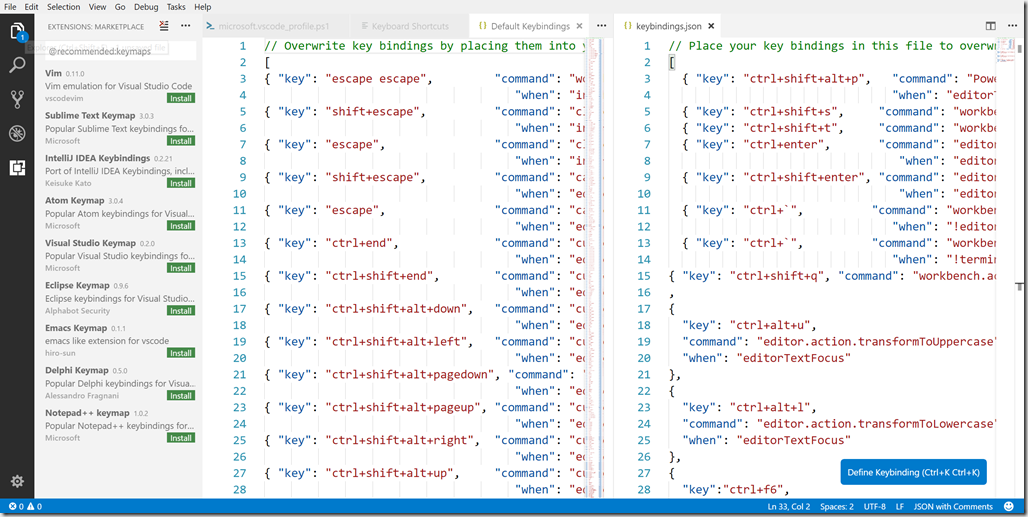
Task: Select Visual Studio Keymap entry title
Action: (x=90, y=242)
